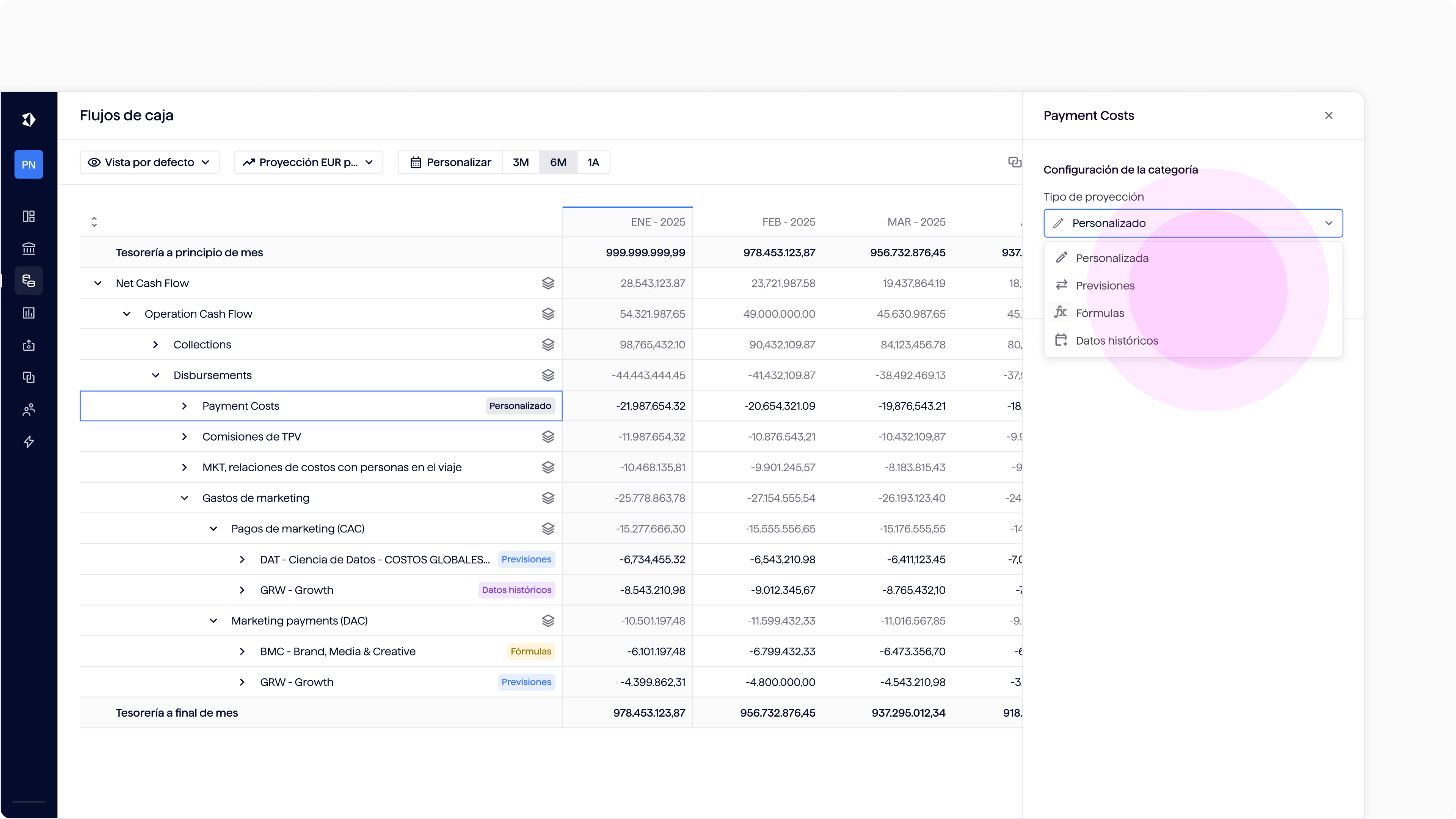Open the team users sidebar icon
The width and height of the screenshot is (1456, 819).
tap(28, 410)
